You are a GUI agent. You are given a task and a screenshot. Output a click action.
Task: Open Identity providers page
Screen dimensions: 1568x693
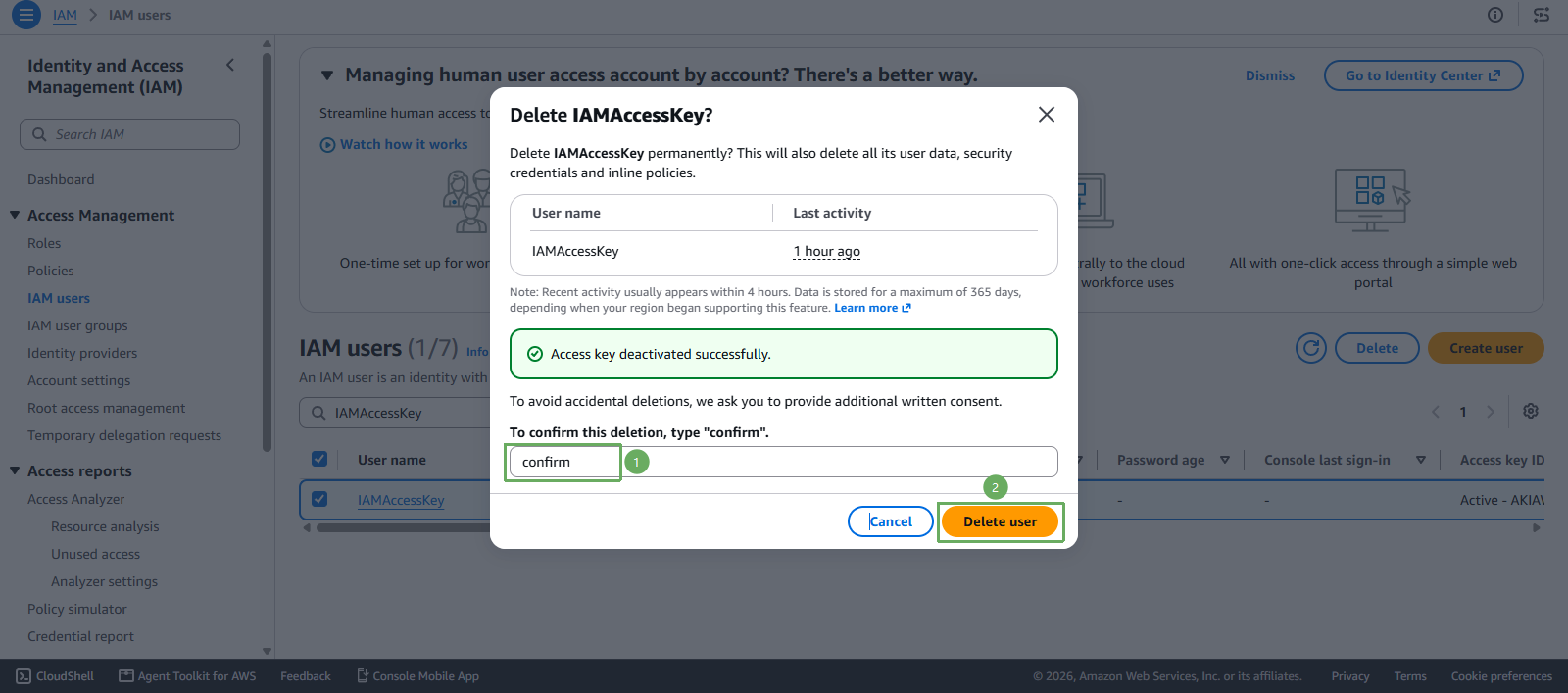tap(82, 353)
